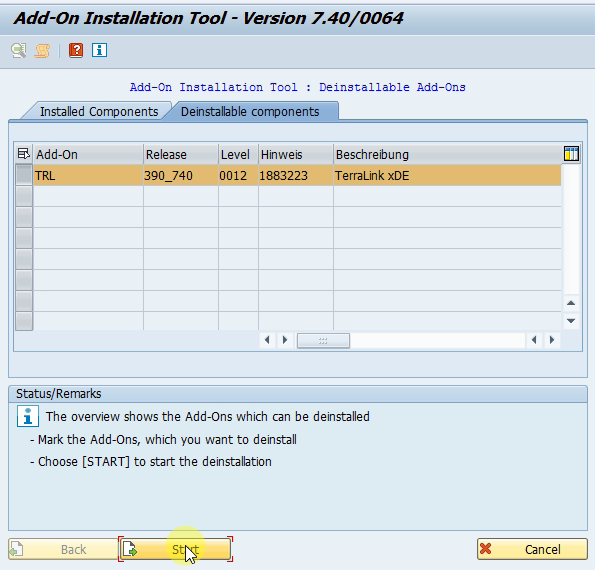Start the deinstallation with Start button

point(175,549)
